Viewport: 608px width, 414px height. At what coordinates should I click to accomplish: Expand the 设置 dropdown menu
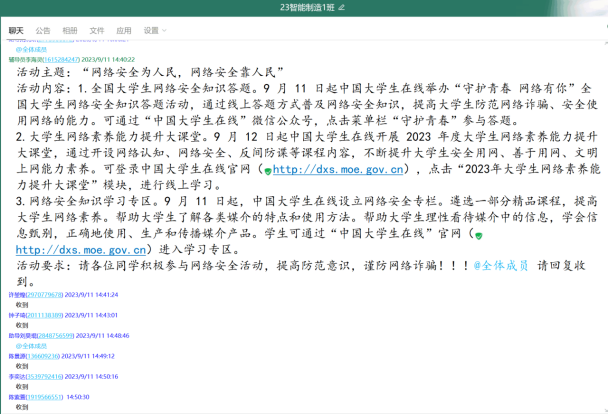click(153, 31)
